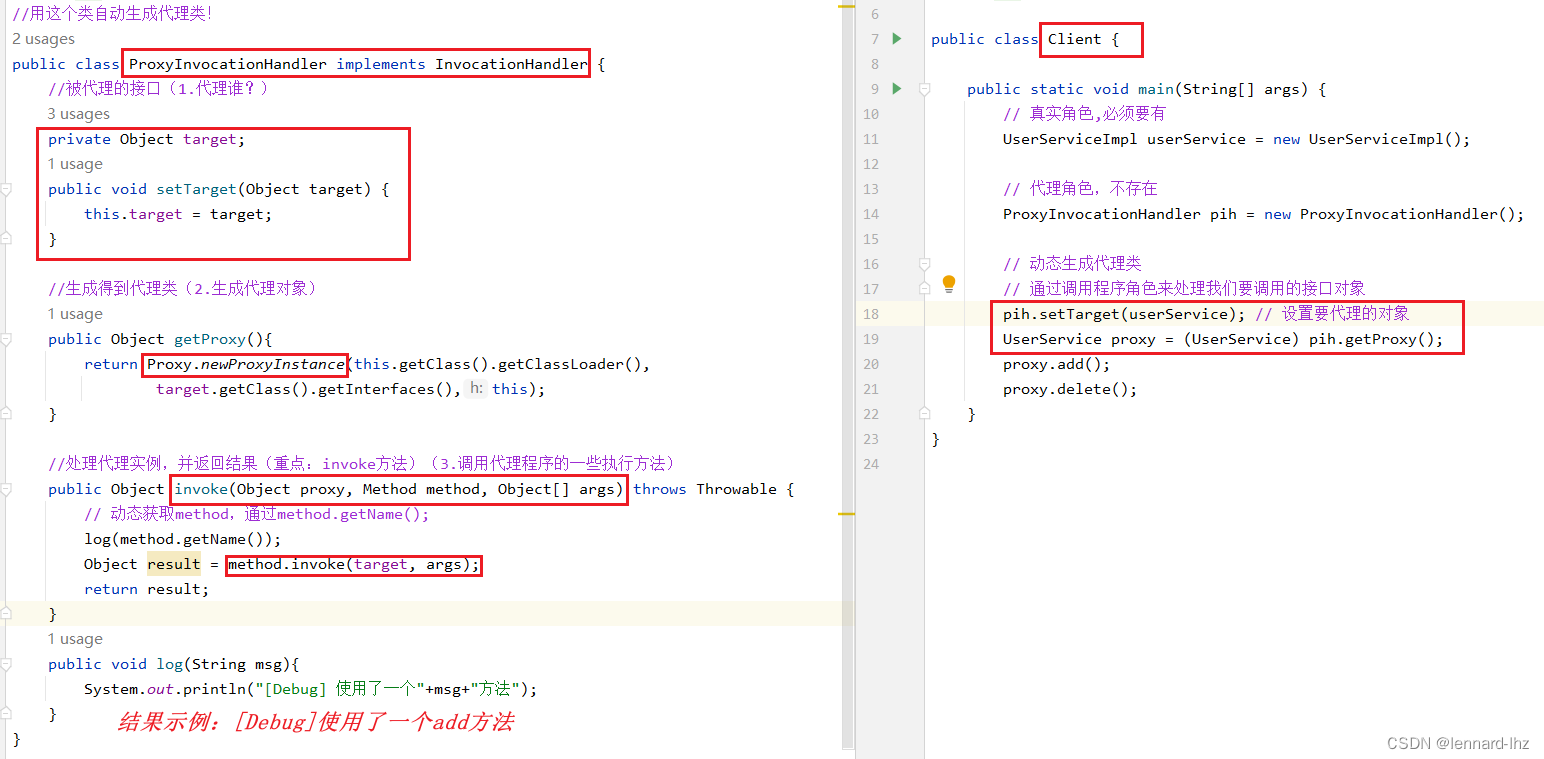
Task: Click 'method.invoke(target, args);' call
Action: pos(354,564)
